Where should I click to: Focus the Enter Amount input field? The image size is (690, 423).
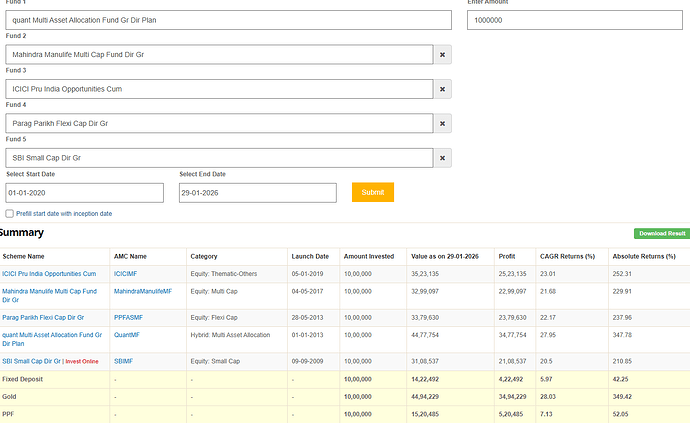pyautogui.click(x=575, y=20)
